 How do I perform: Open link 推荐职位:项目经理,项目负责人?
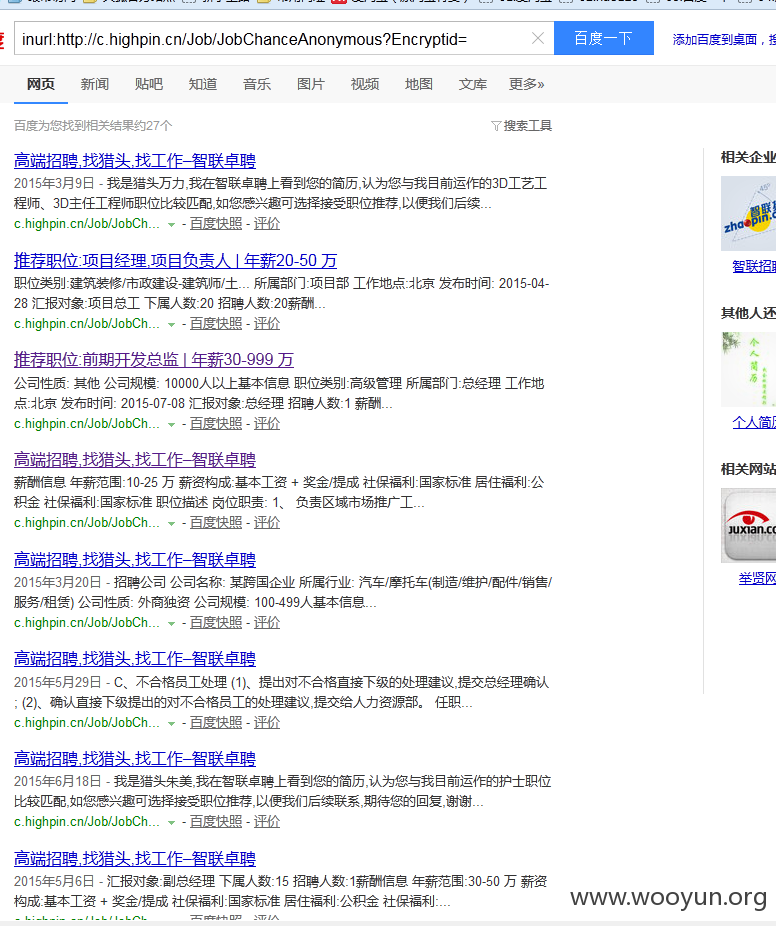175,260
